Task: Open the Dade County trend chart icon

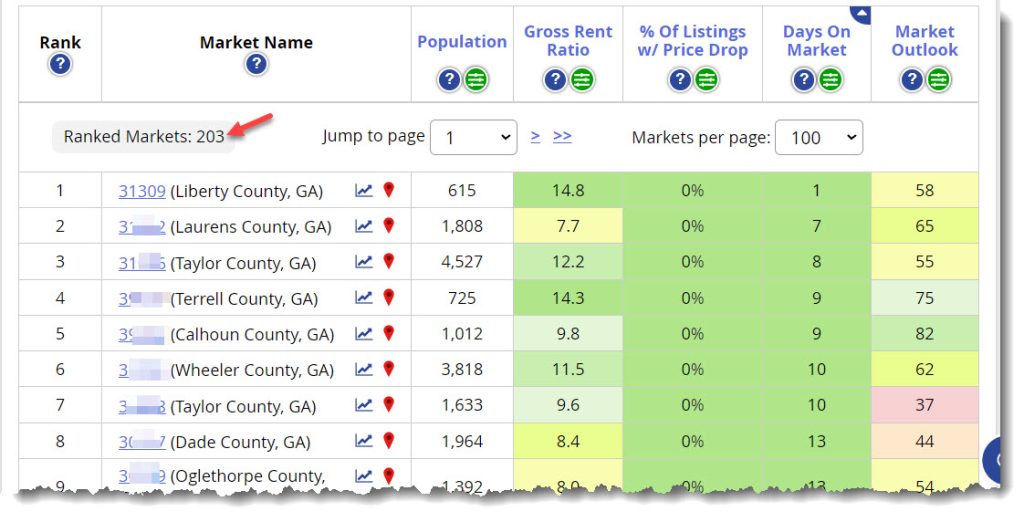Action: click(364, 440)
